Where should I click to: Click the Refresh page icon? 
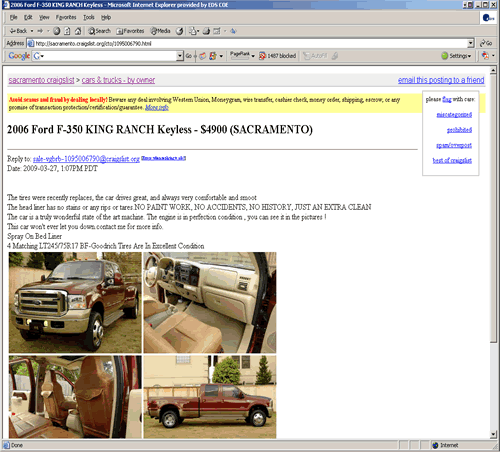67,31
